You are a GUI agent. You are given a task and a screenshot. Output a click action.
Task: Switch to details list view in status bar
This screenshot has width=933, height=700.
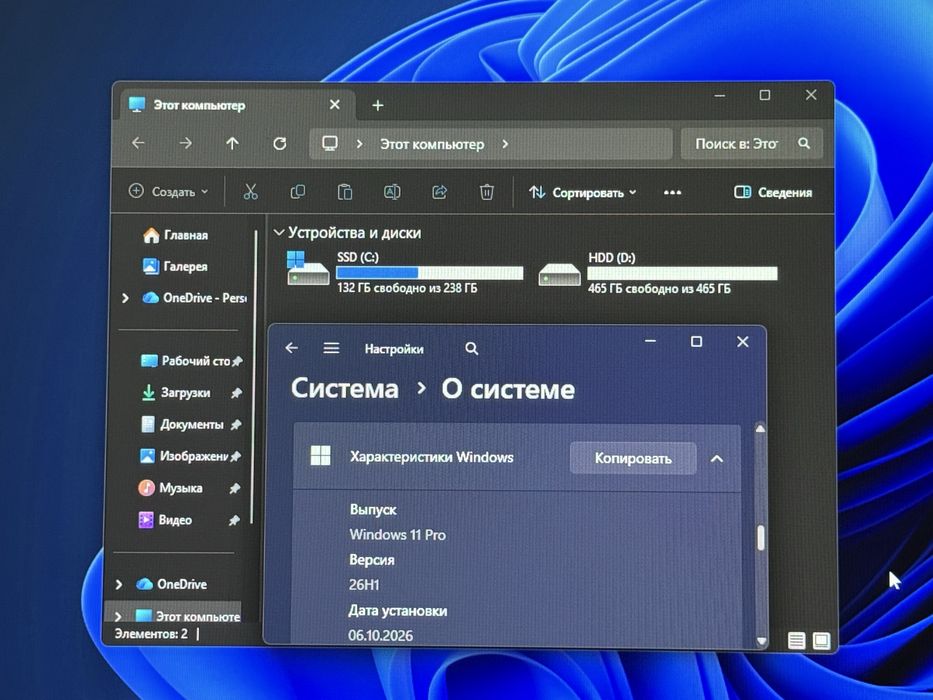click(796, 640)
